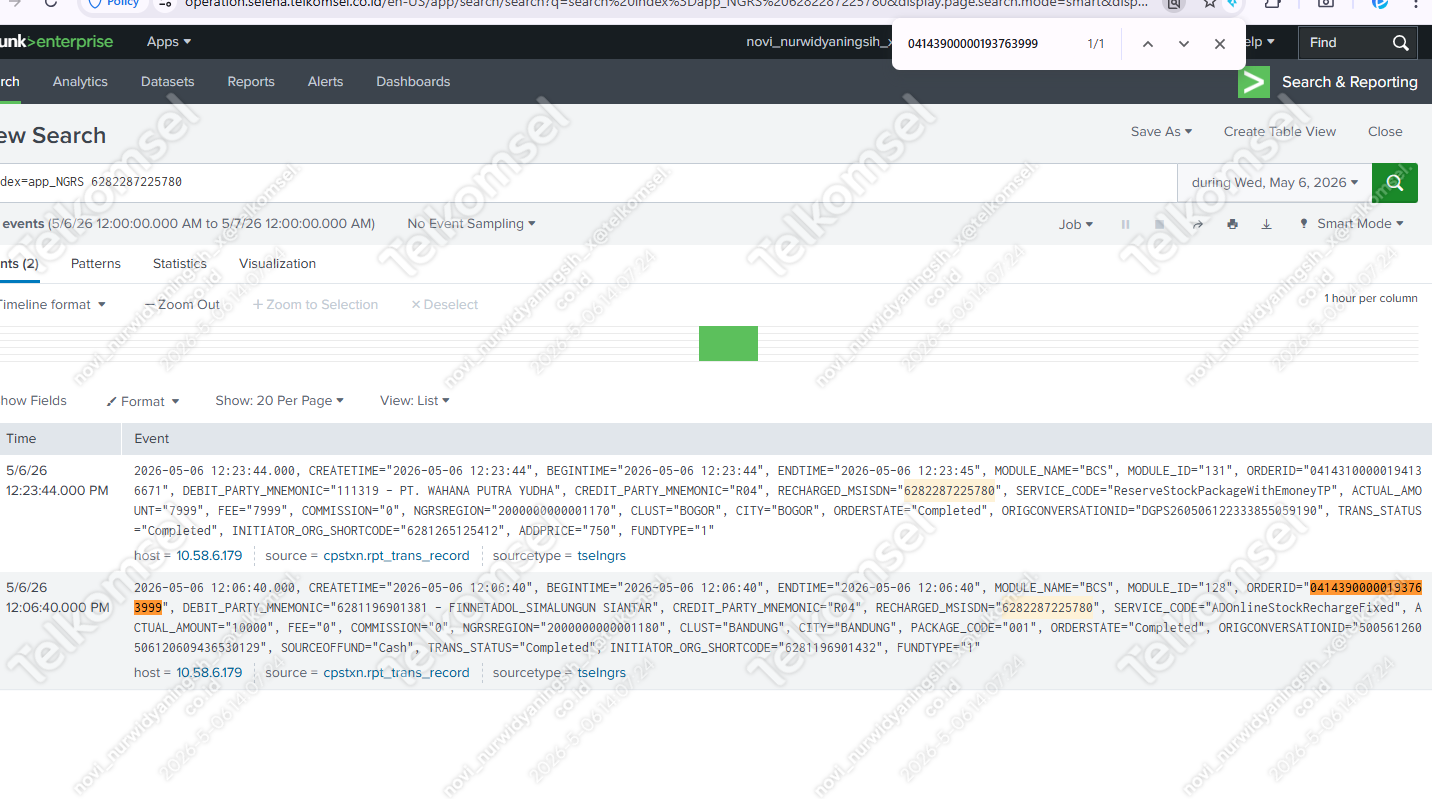The height and width of the screenshot is (799, 1432).
Task: Switch to the Statistics tab
Action: (180, 264)
